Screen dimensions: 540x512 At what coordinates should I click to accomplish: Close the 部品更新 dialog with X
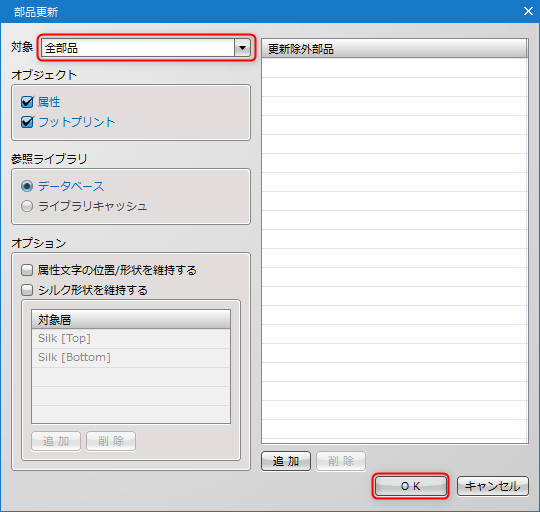pyautogui.click(x=528, y=11)
